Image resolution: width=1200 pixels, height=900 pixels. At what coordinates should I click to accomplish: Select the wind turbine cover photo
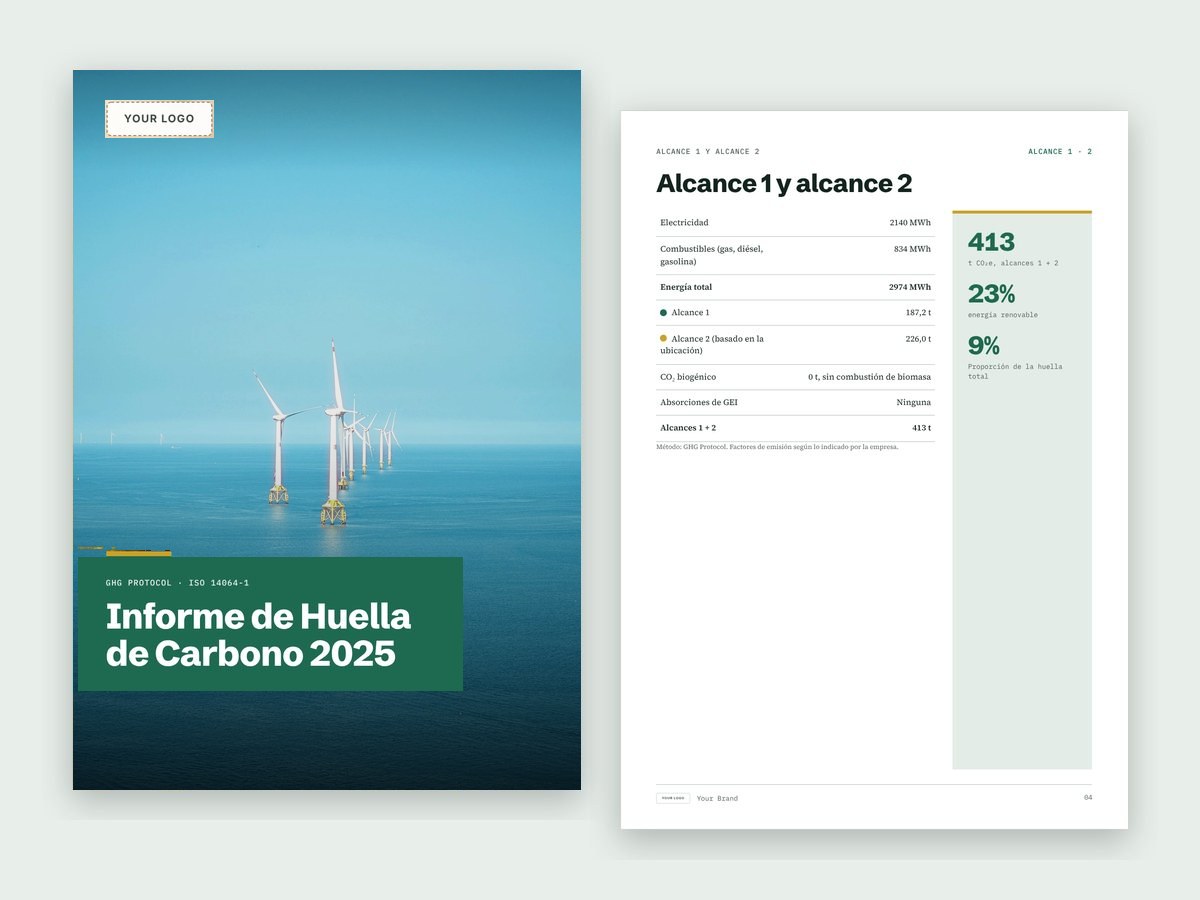[x=327, y=430]
